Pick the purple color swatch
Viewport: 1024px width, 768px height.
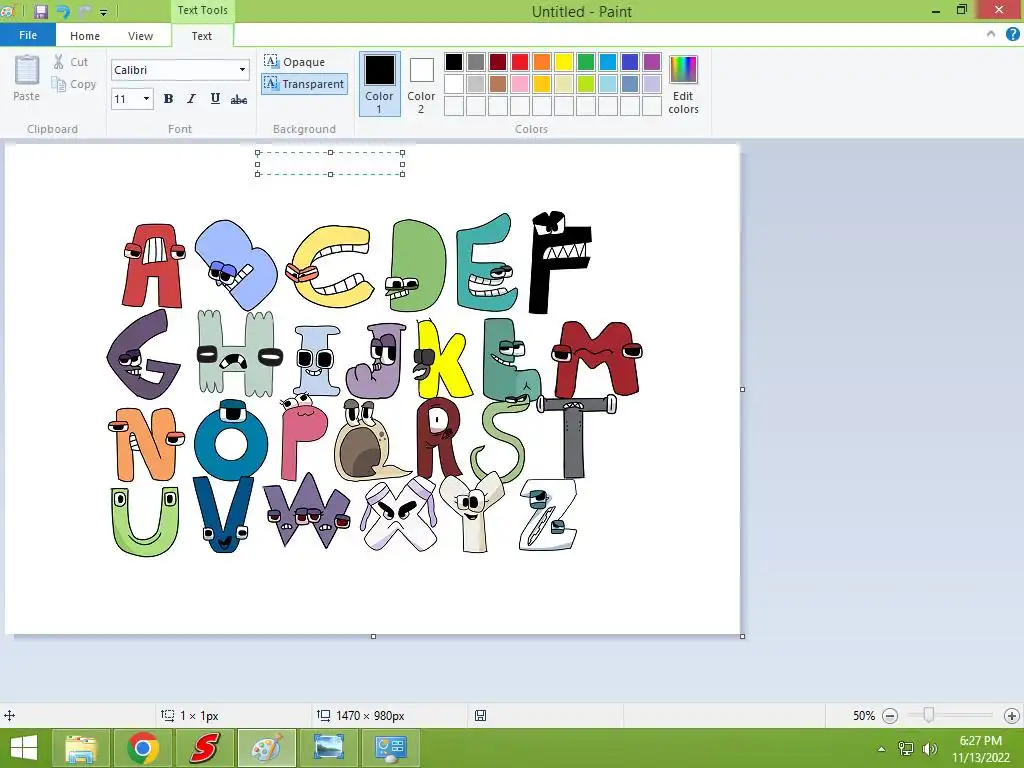click(x=652, y=62)
